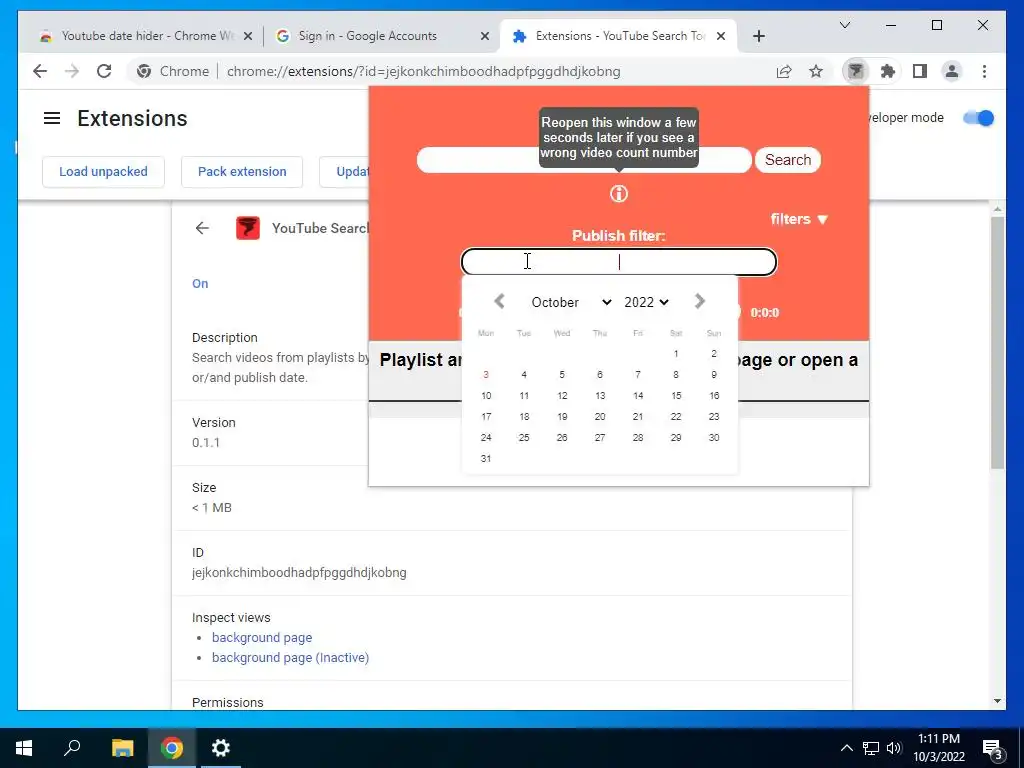Open the Chrome profile avatar

pyautogui.click(x=952, y=71)
